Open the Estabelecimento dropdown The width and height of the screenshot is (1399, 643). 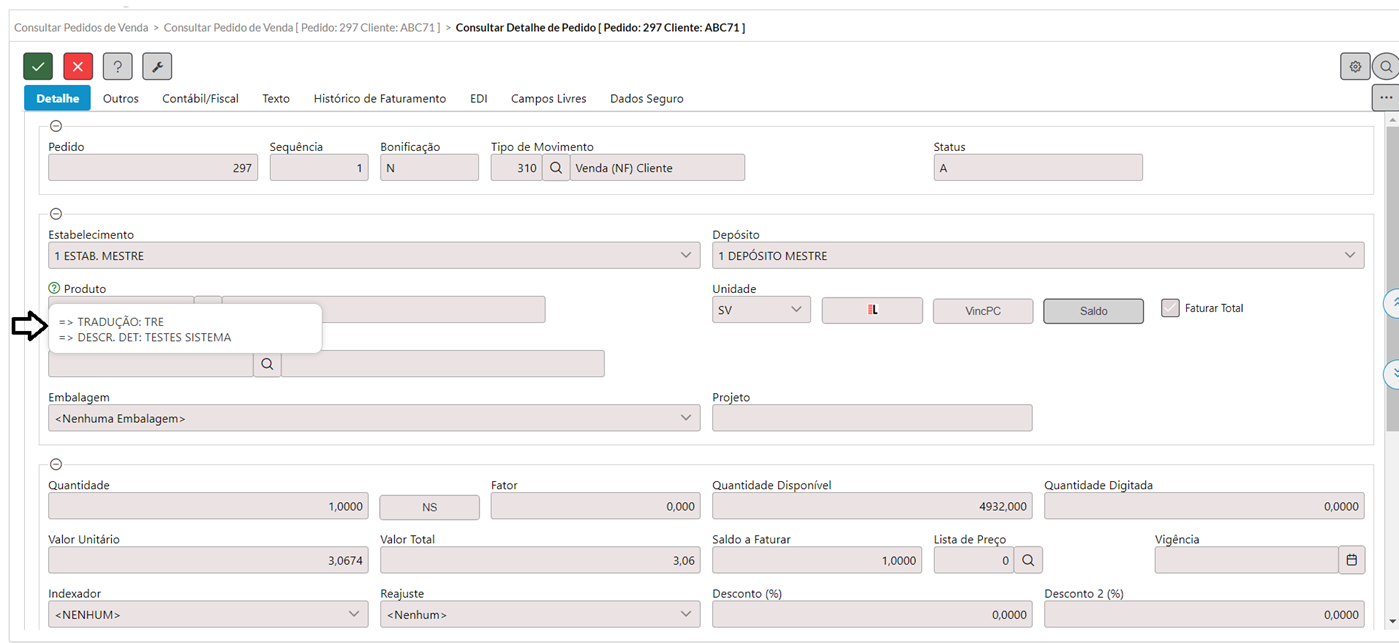click(374, 256)
